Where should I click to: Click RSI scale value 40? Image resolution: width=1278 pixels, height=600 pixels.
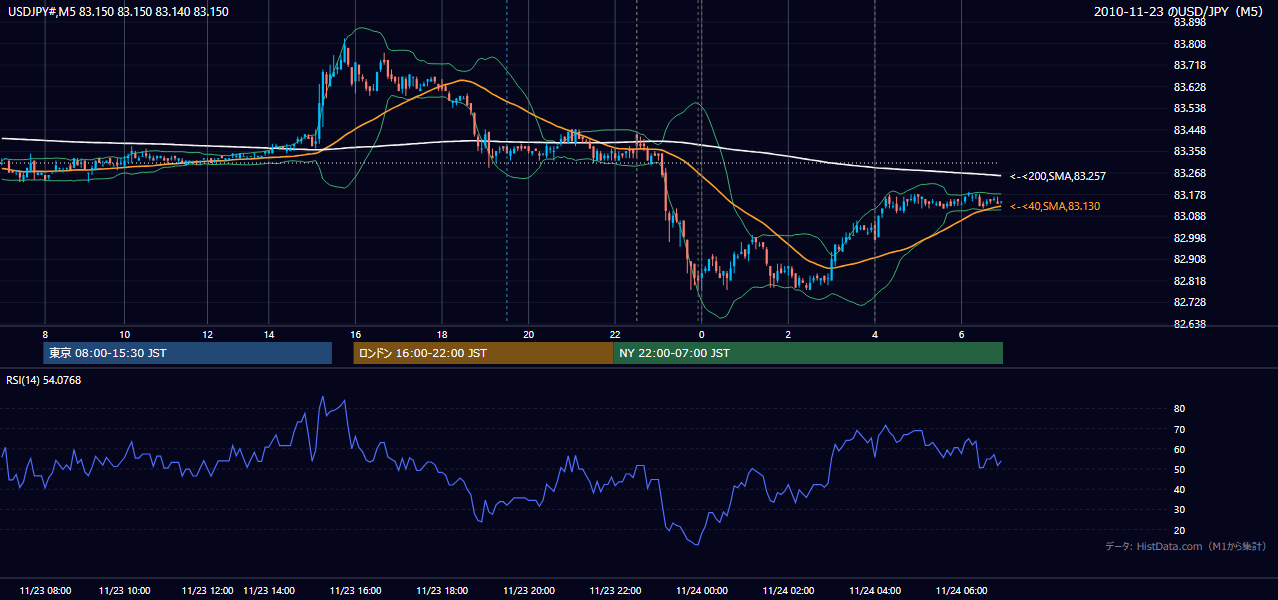pyautogui.click(x=1179, y=490)
